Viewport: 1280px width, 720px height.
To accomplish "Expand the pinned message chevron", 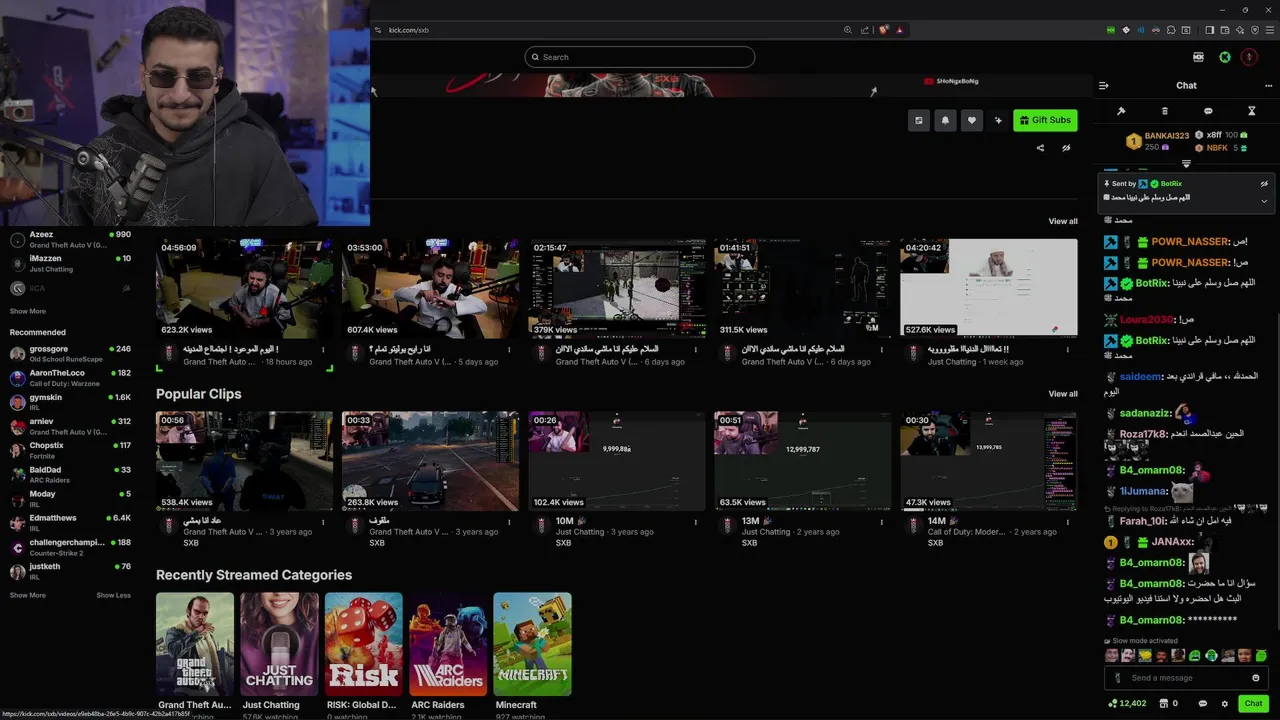I will (1264, 201).
